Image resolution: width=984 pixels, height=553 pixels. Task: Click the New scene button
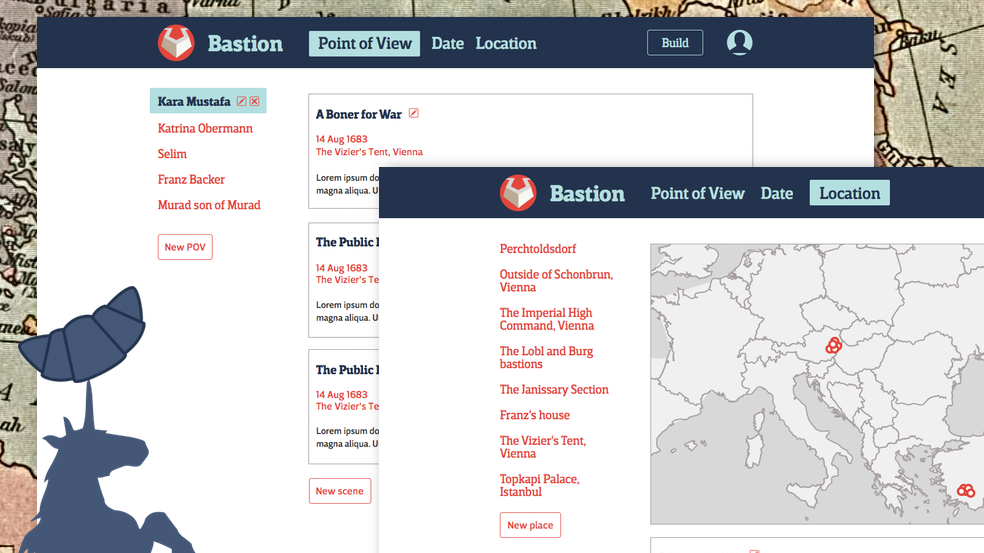point(340,491)
